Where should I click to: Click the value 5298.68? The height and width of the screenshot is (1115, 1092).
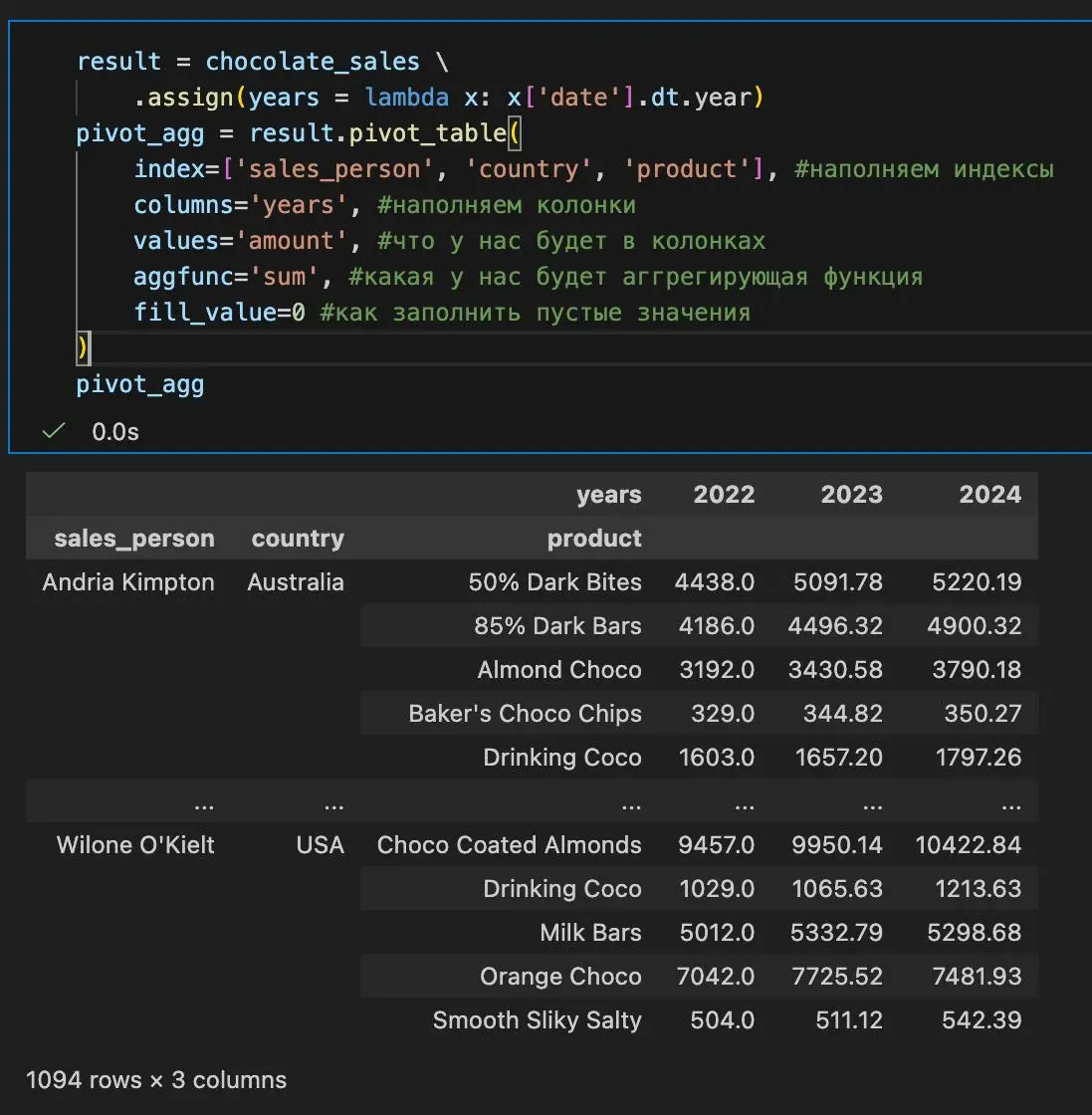pyautogui.click(x=974, y=932)
